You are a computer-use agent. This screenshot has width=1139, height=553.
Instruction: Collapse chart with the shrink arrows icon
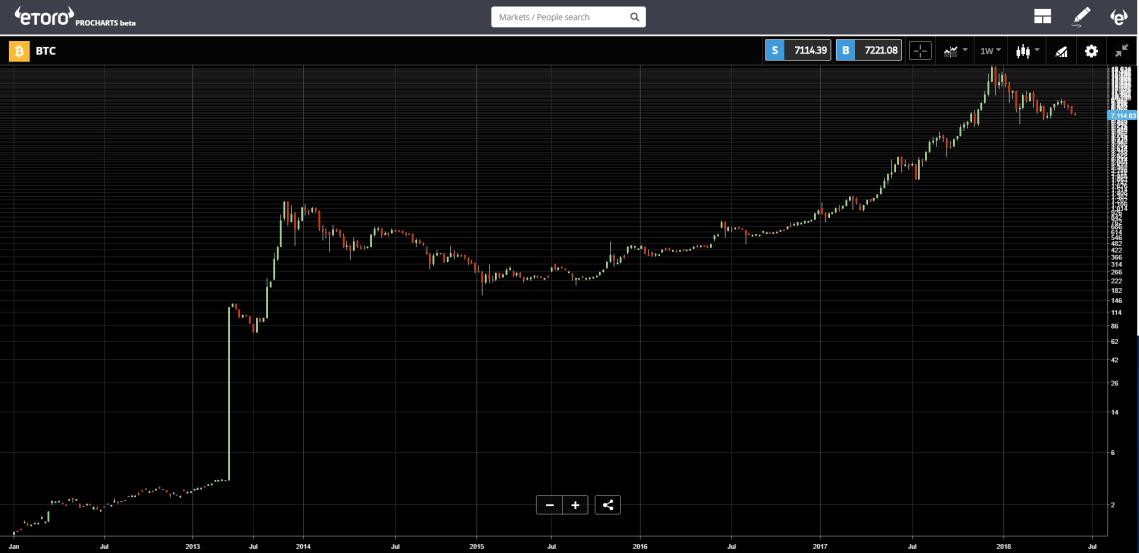pos(1121,51)
